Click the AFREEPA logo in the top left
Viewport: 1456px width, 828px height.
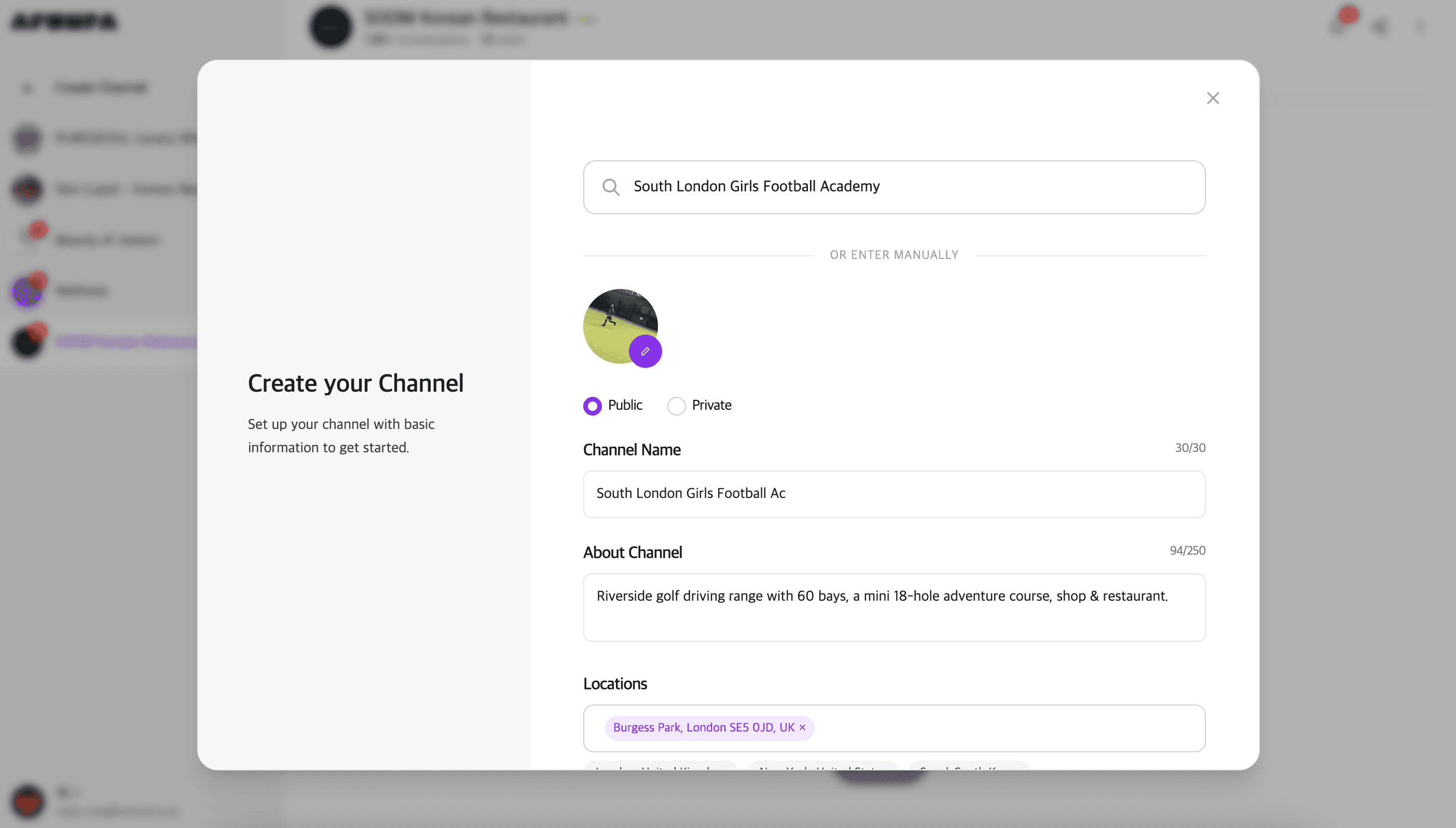64,22
